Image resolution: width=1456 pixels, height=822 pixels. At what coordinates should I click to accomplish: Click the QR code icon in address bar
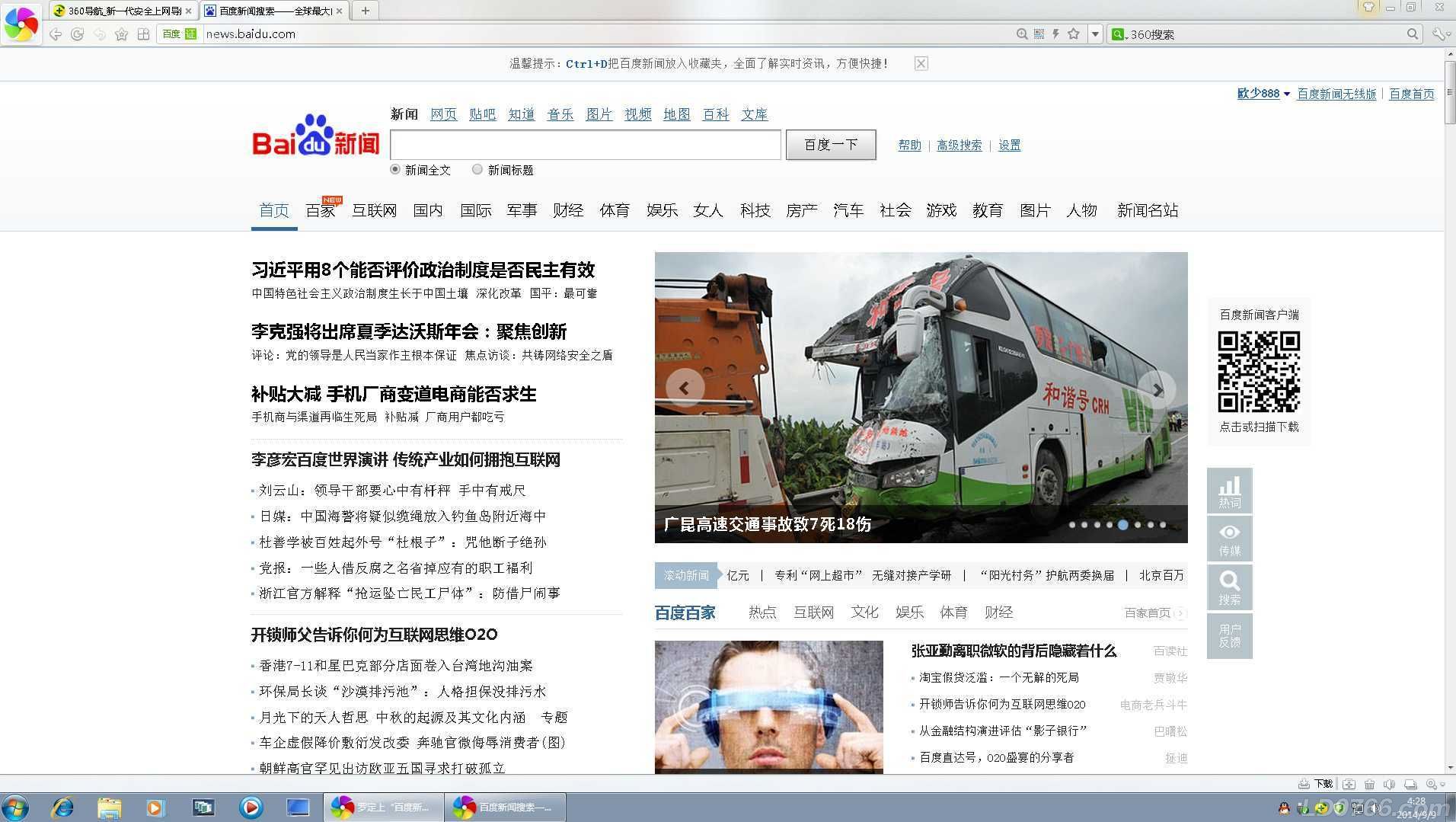tap(1039, 34)
